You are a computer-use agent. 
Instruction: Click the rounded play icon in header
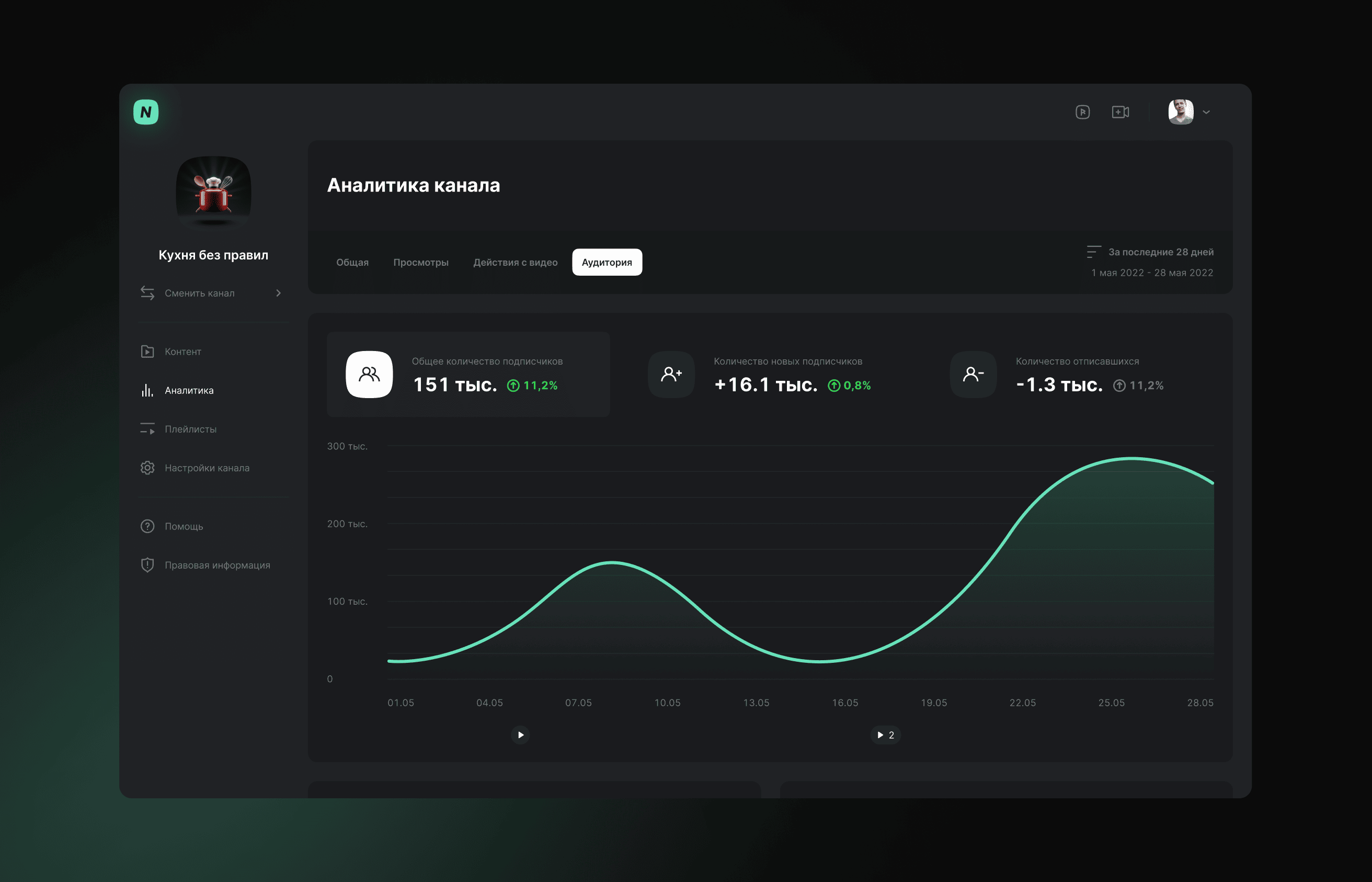1082,112
